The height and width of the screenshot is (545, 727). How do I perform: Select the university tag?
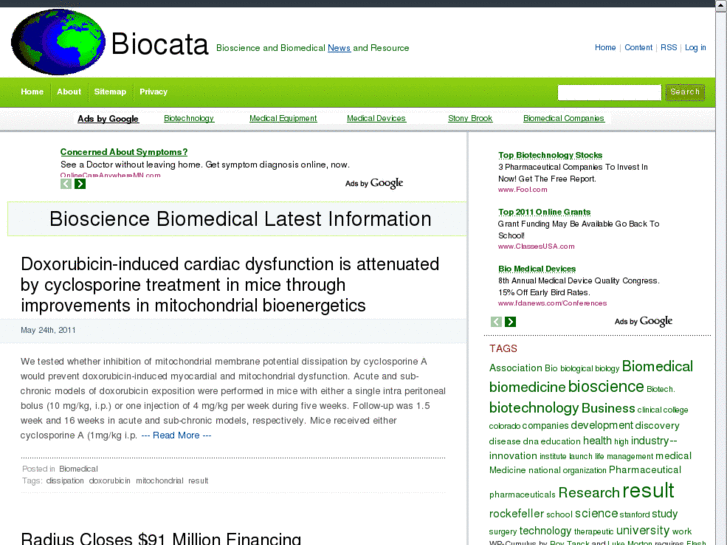[x=643, y=530]
